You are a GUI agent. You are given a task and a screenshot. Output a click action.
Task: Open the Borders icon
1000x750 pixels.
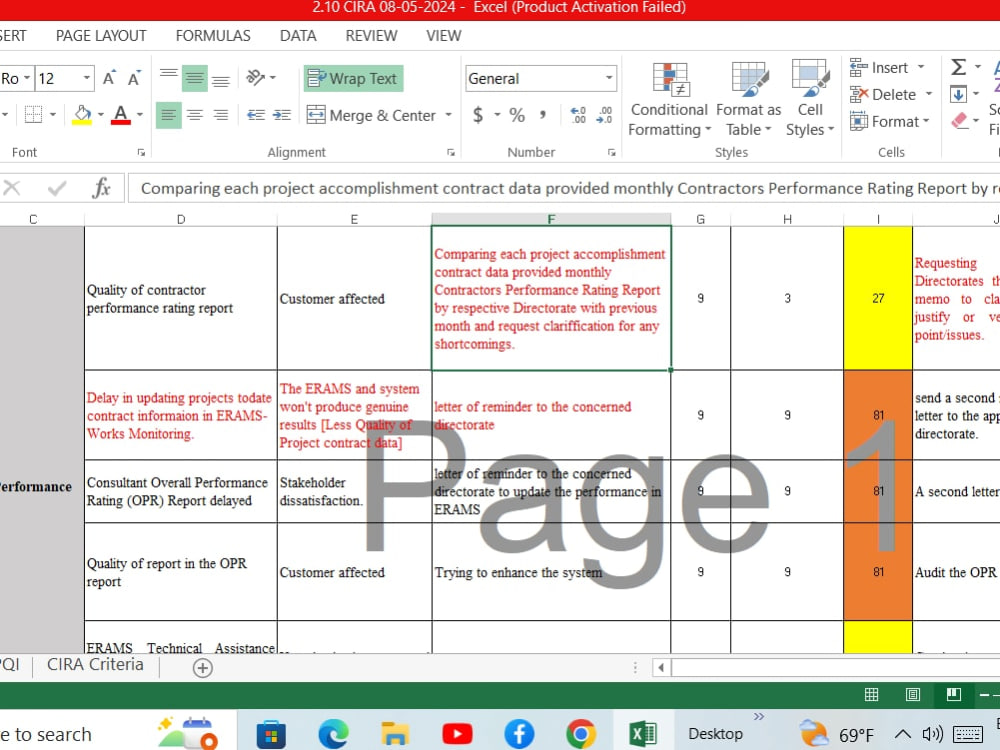click(33, 115)
